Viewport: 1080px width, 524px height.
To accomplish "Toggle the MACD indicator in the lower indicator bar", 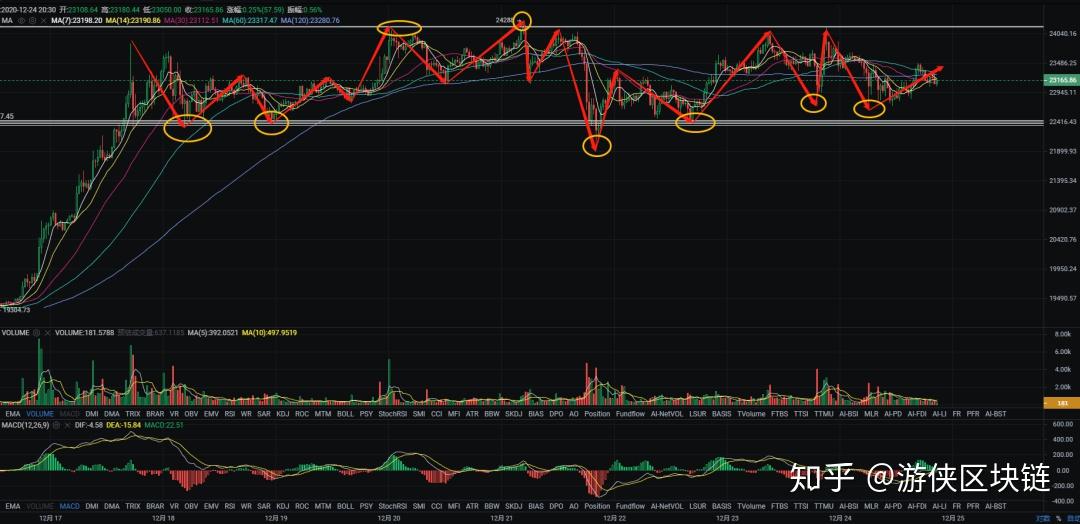I will 69,506.
